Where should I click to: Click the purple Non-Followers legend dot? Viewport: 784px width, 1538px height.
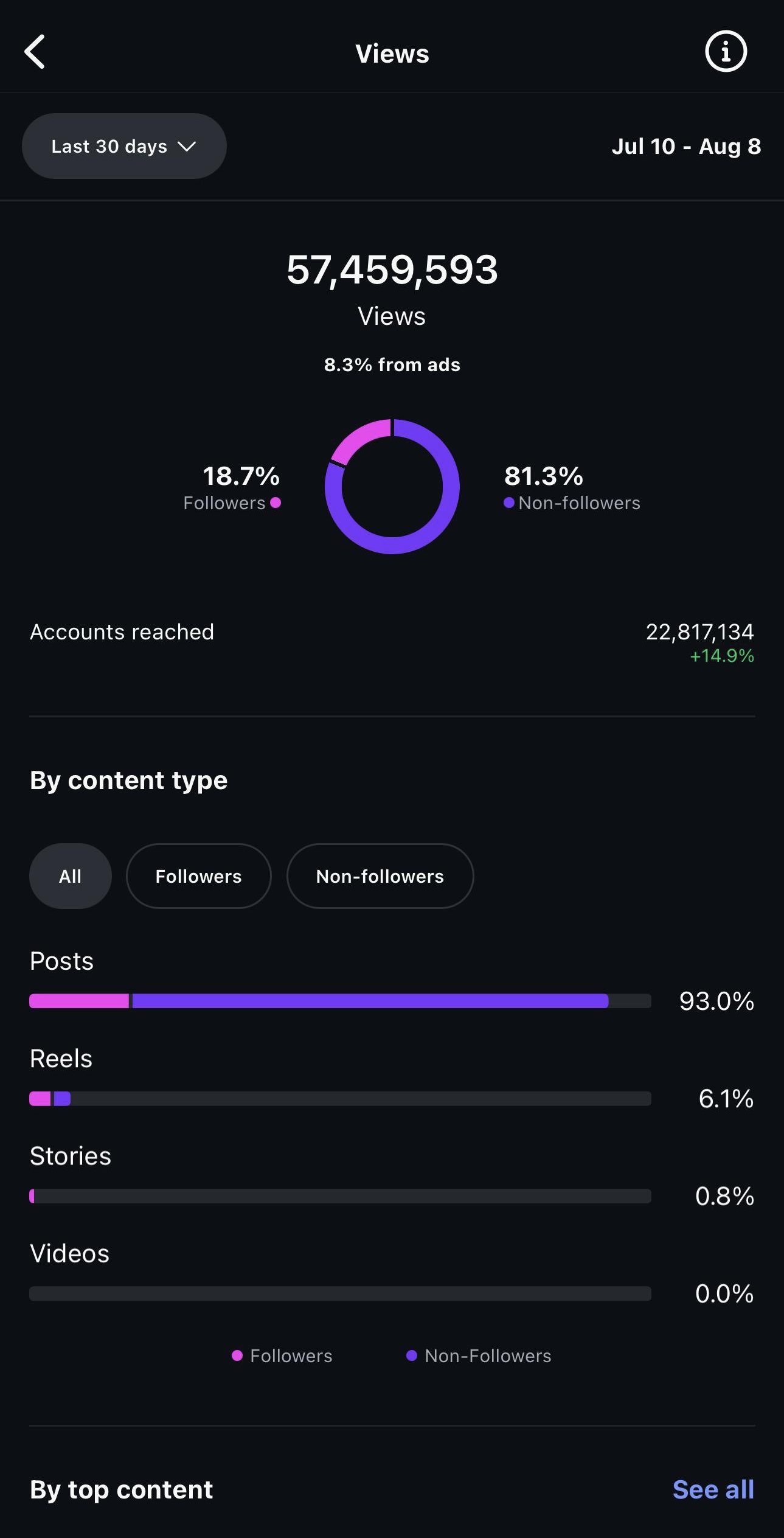412,1355
